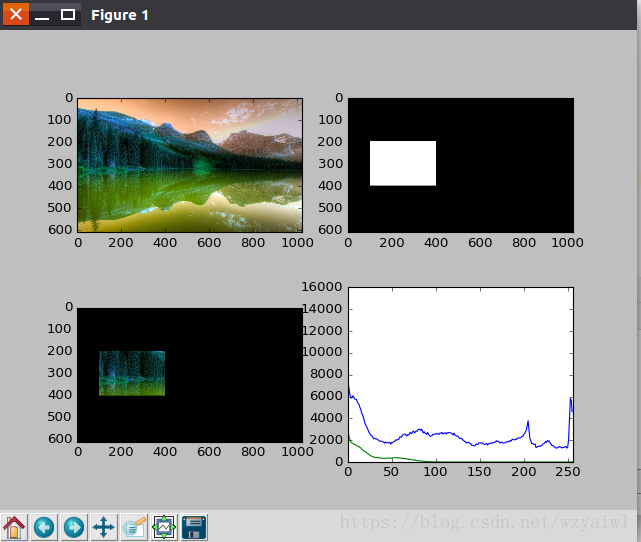
Task: Click the 8000 y-axis tick label
Action: 326,374
